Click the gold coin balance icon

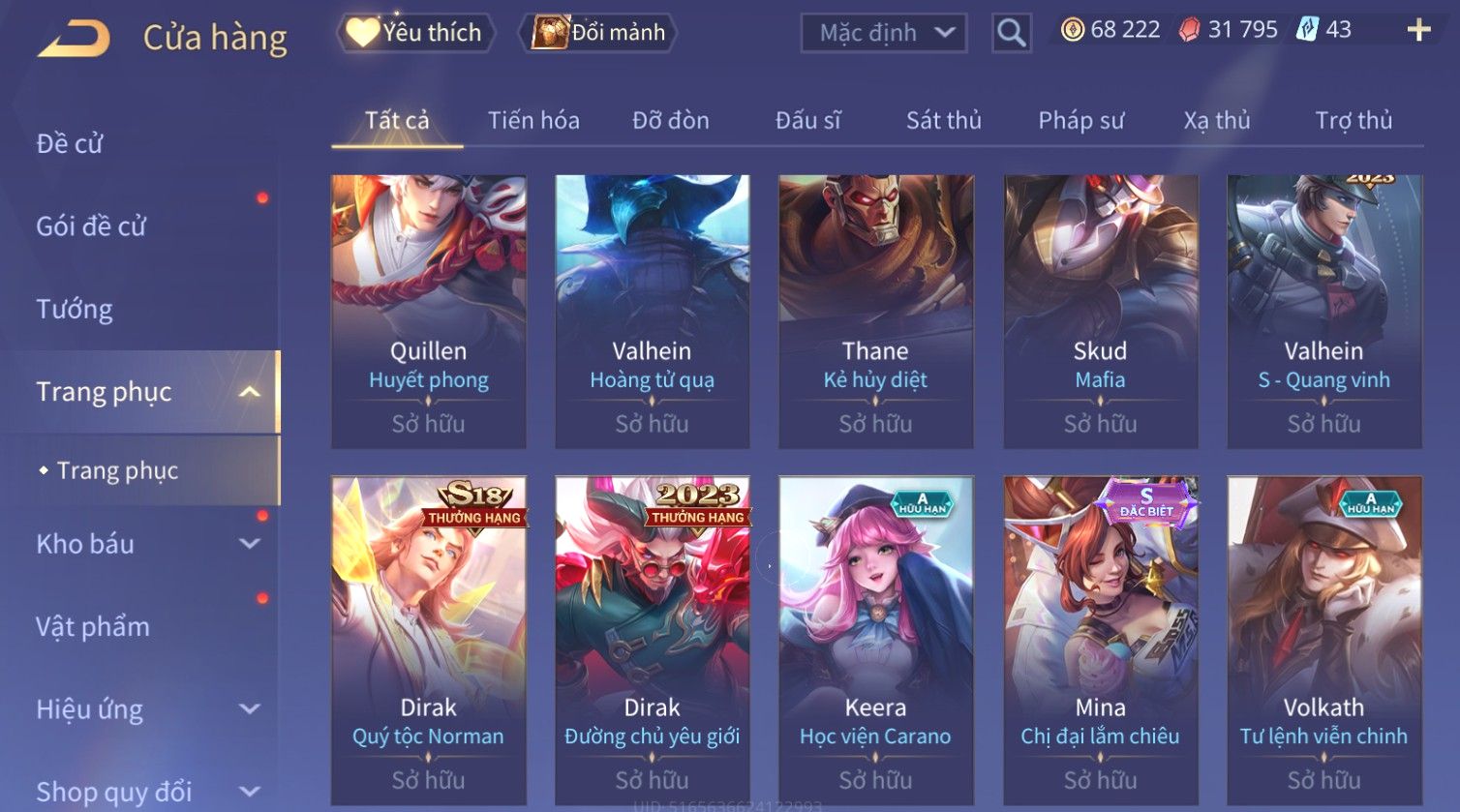(1072, 30)
